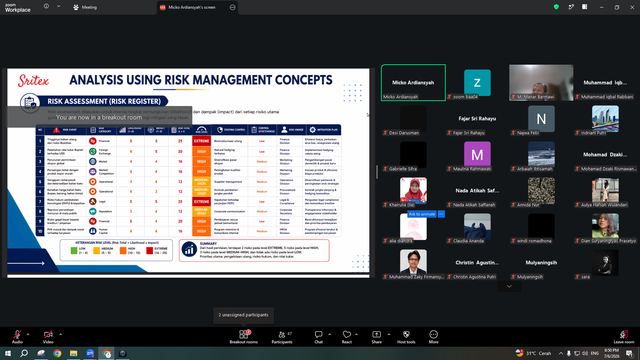Click the Share screen button

pyautogui.click(x=376, y=337)
